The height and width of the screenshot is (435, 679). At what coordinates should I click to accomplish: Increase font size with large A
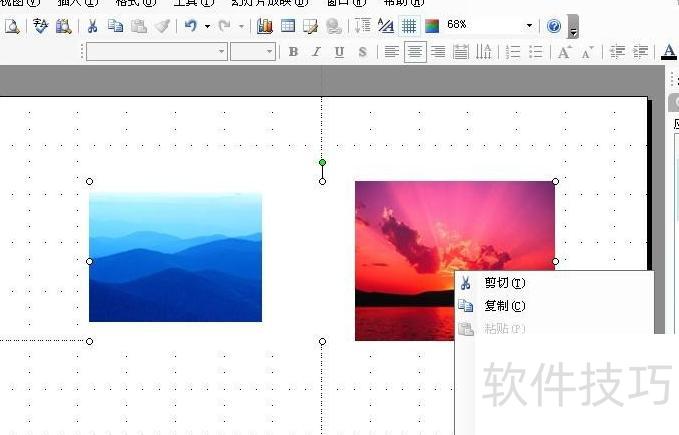(x=564, y=52)
